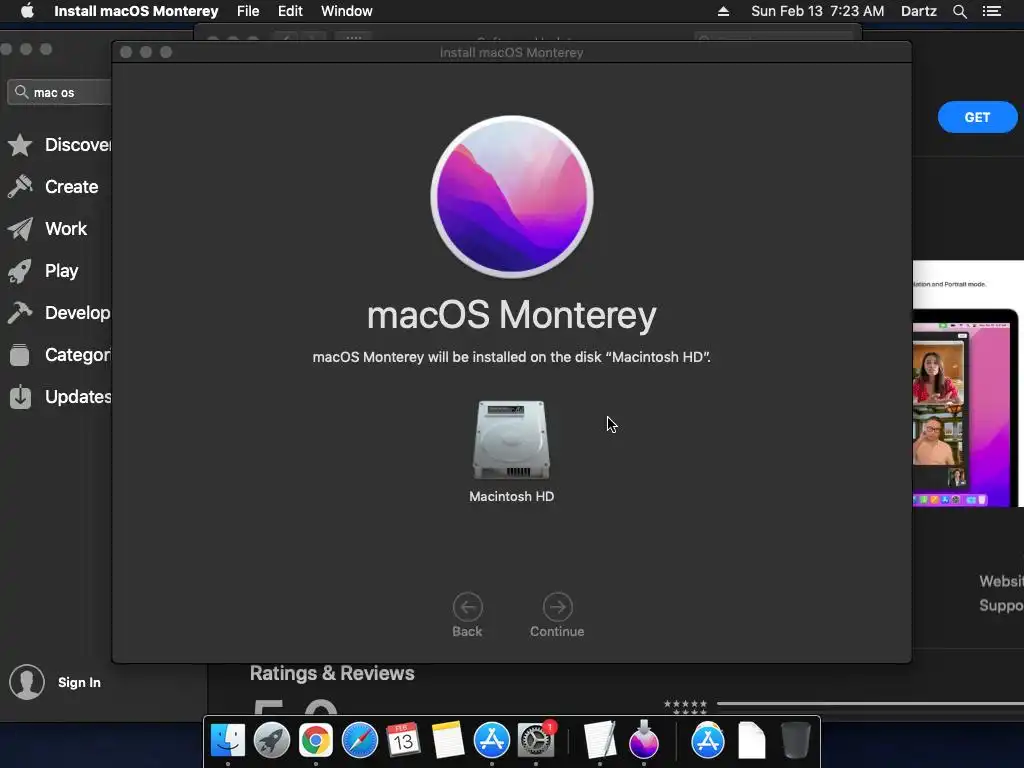1024x768 pixels.
Task: Open Updates in App Store sidebar
Action: click(x=59, y=396)
